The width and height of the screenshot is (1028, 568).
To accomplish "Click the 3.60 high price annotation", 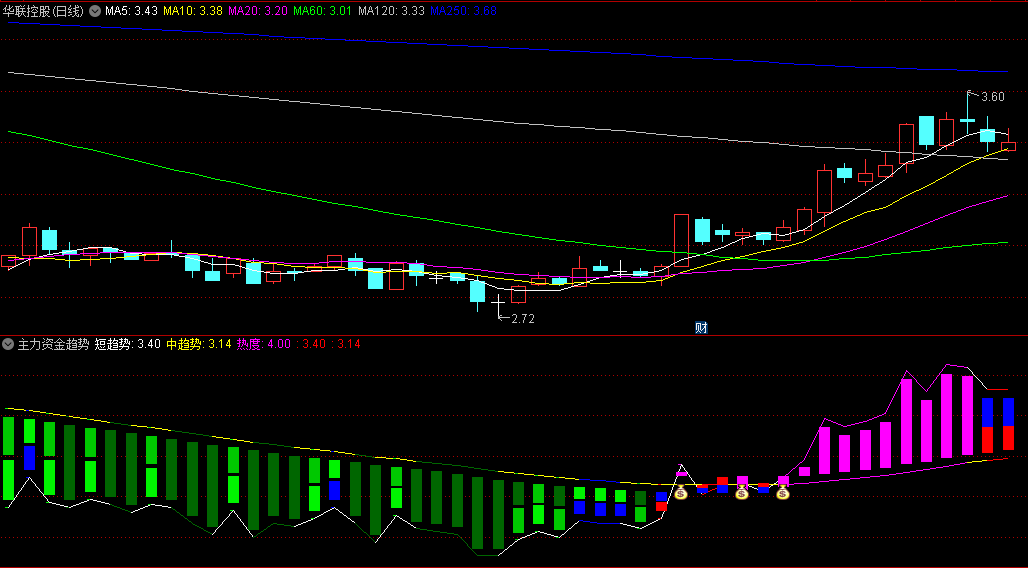I will 992,97.
